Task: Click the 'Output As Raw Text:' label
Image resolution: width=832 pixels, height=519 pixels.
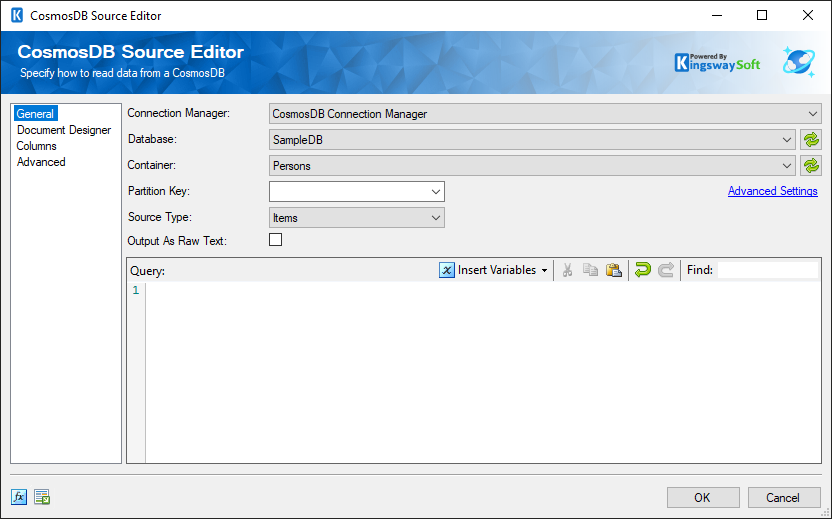Action: (177, 241)
